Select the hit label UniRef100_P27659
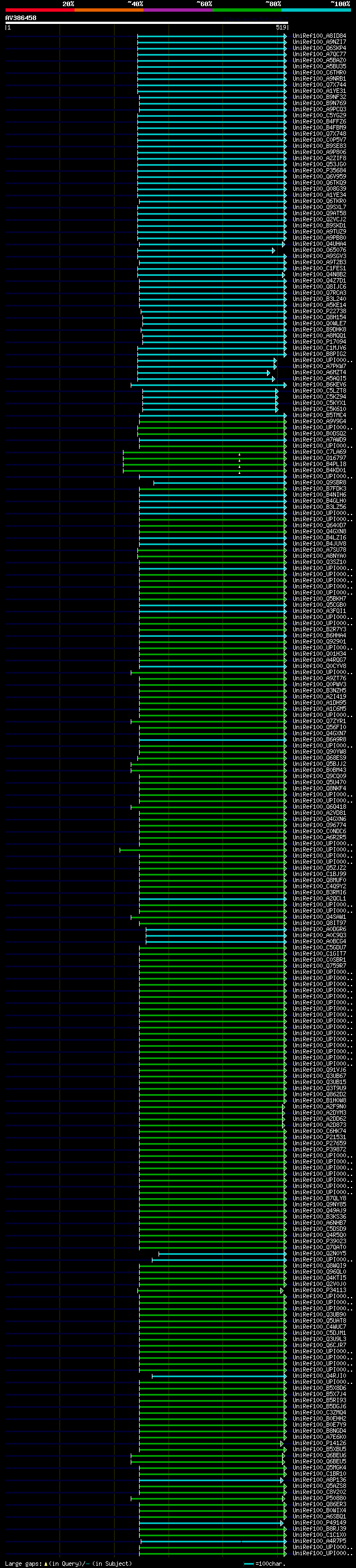This screenshot has height=1568, width=356. point(319,1143)
